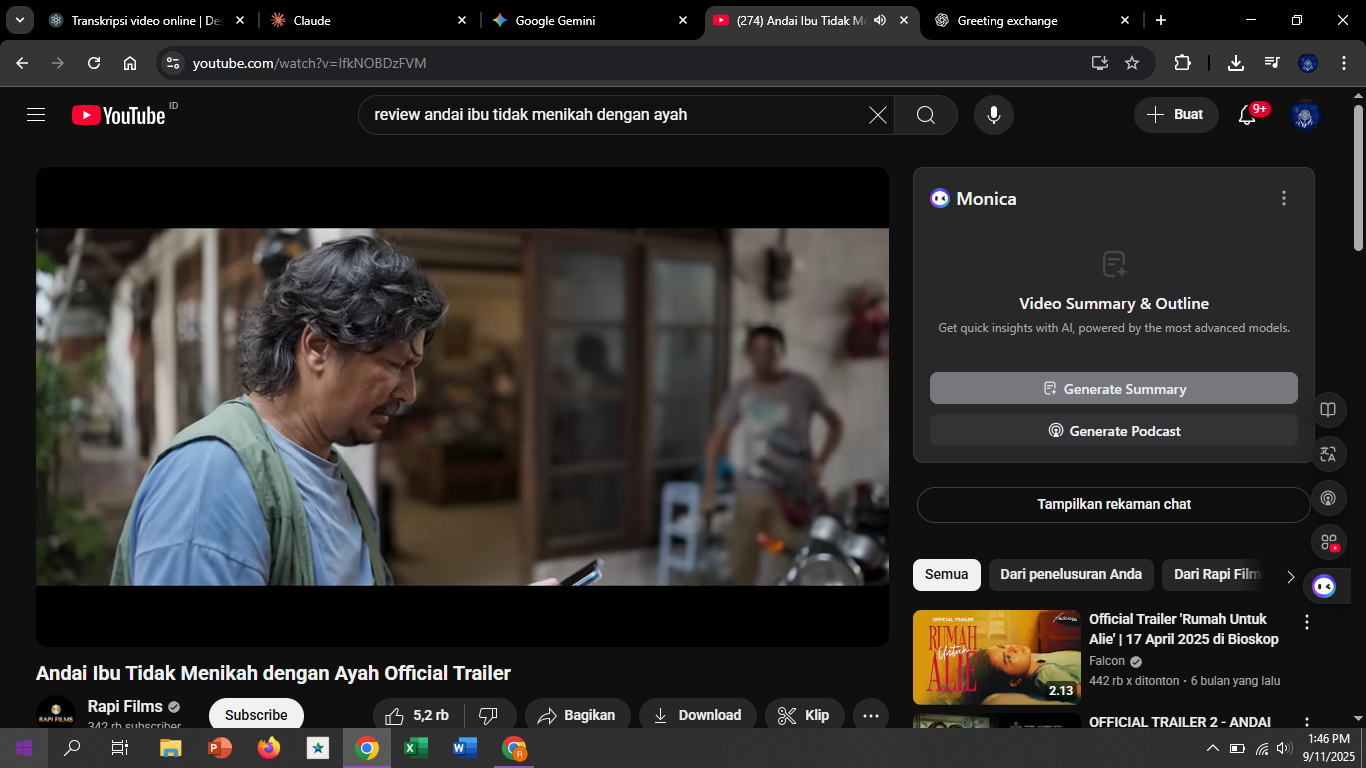Open Word from the taskbar
Screen dimensions: 1366x768
click(x=464, y=748)
